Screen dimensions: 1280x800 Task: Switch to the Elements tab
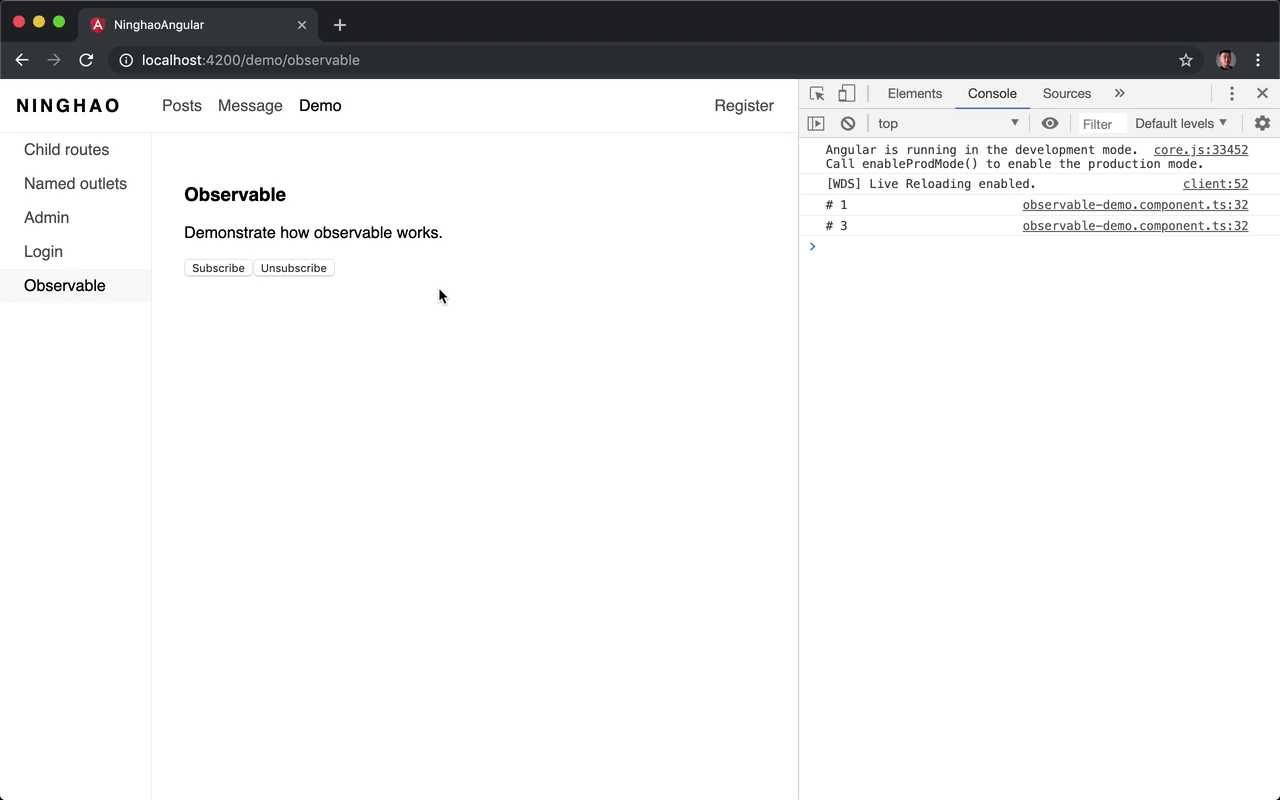[x=914, y=93]
